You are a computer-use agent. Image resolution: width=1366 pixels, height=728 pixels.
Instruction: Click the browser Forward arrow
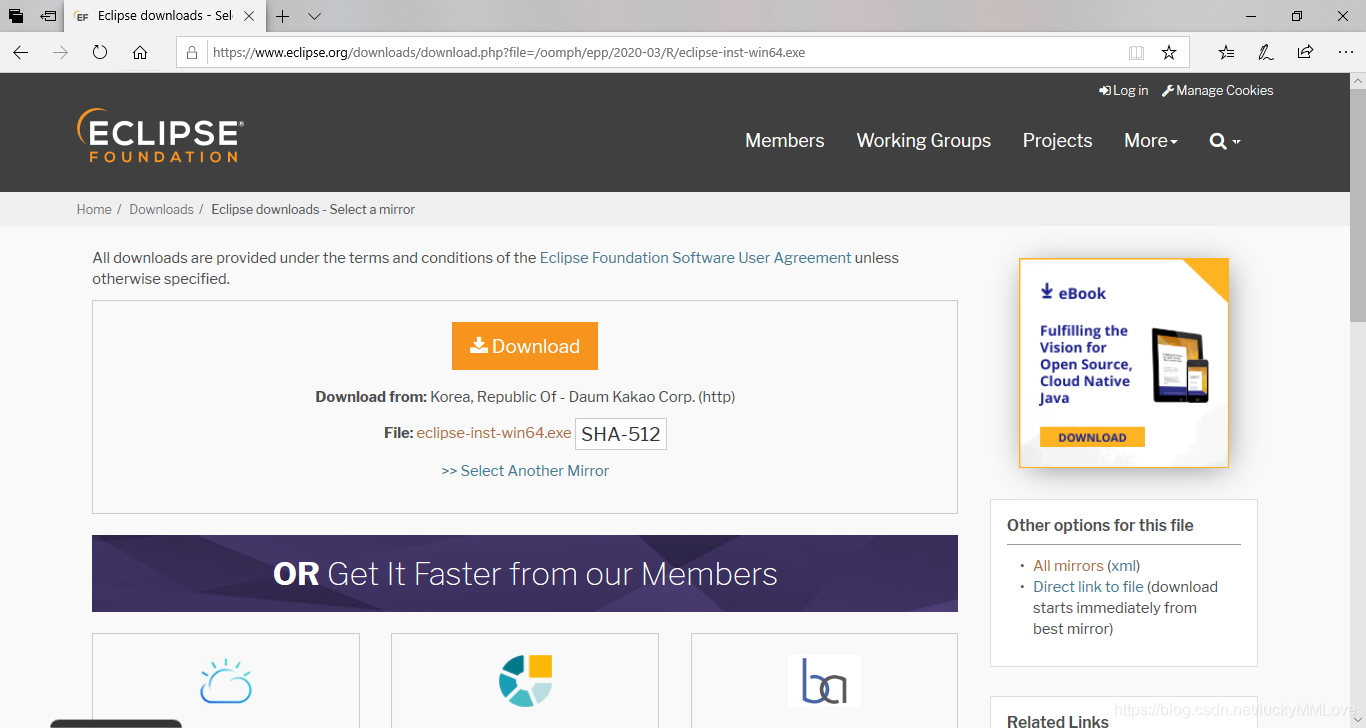point(60,52)
